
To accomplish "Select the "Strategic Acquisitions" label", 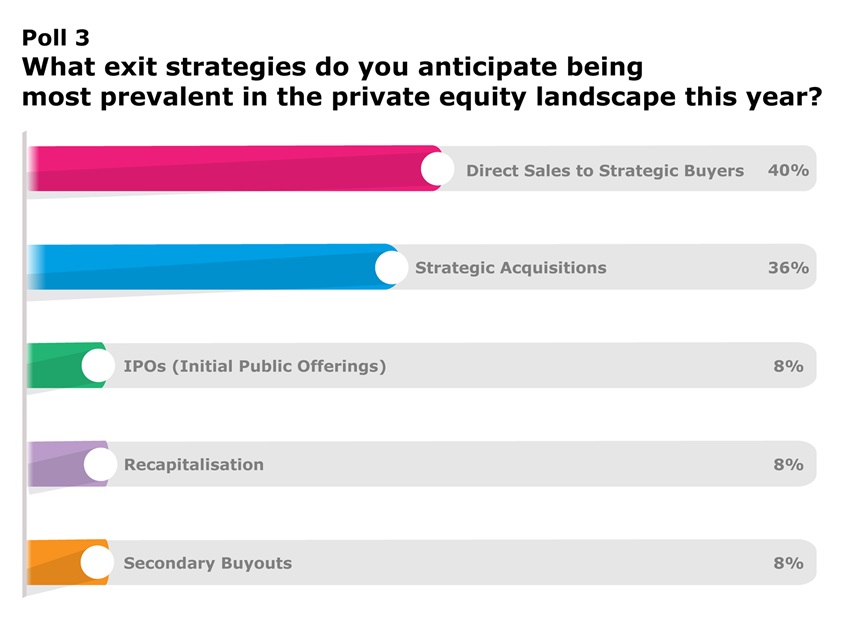I will [510, 268].
